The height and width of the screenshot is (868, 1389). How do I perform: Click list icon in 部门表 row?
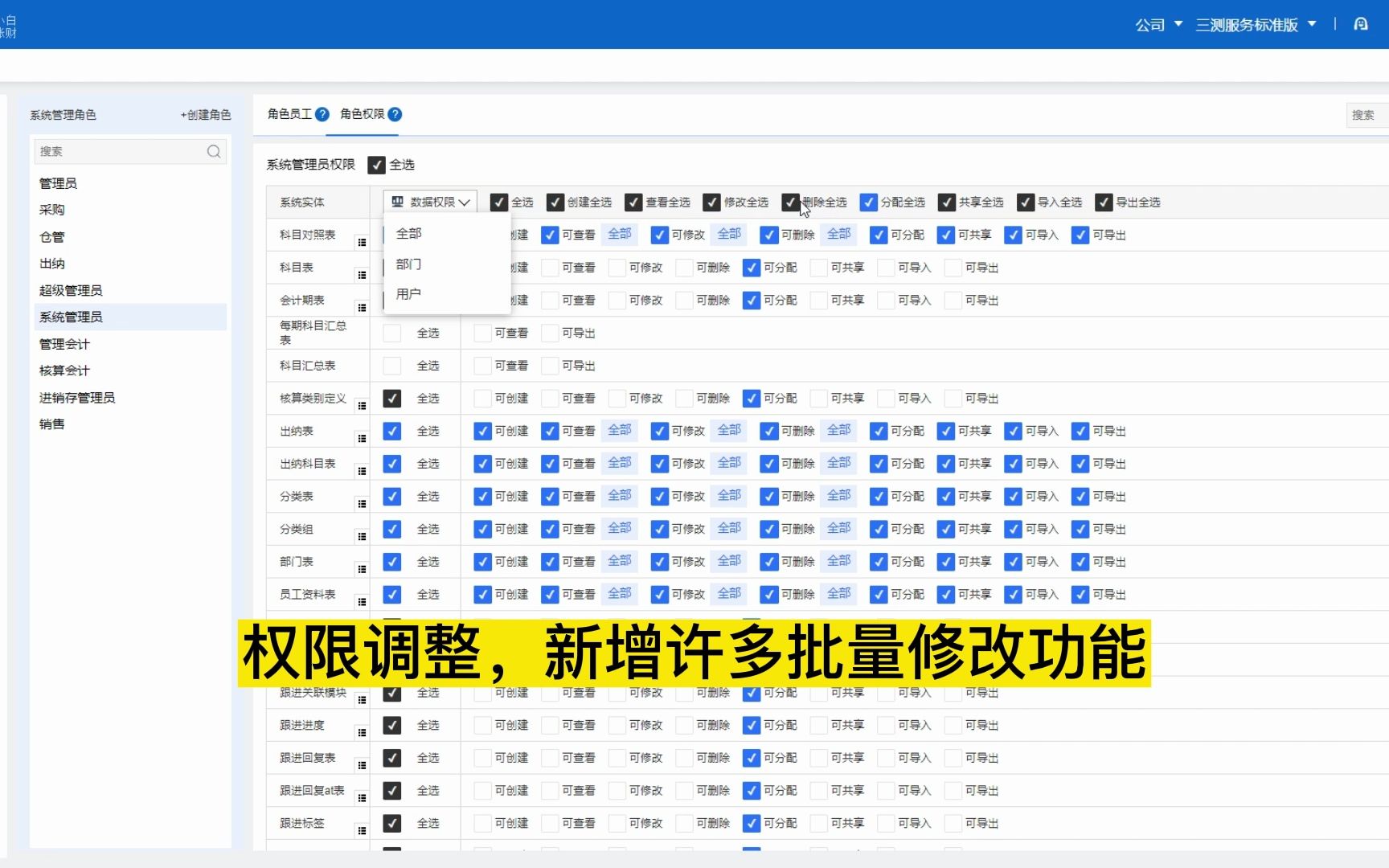click(x=362, y=569)
